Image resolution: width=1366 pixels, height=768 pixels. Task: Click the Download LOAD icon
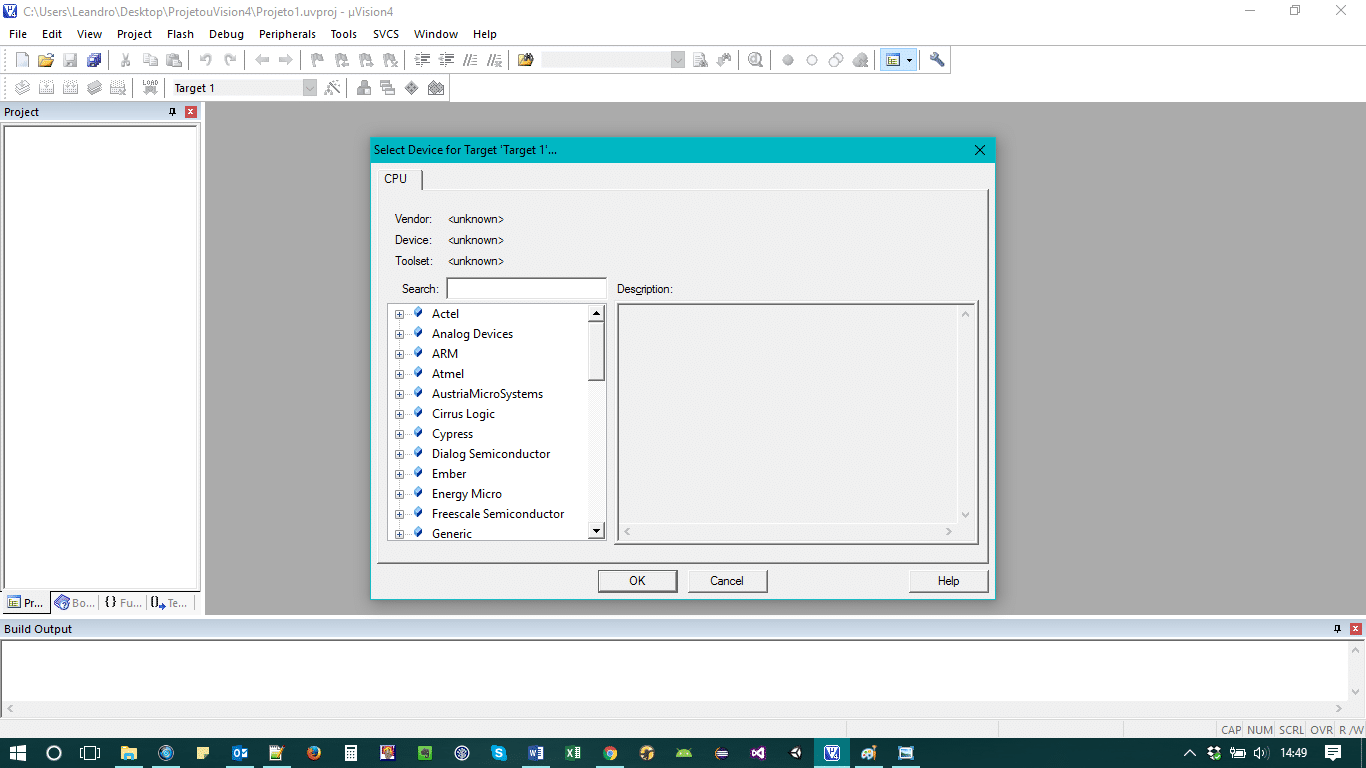(150, 88)
